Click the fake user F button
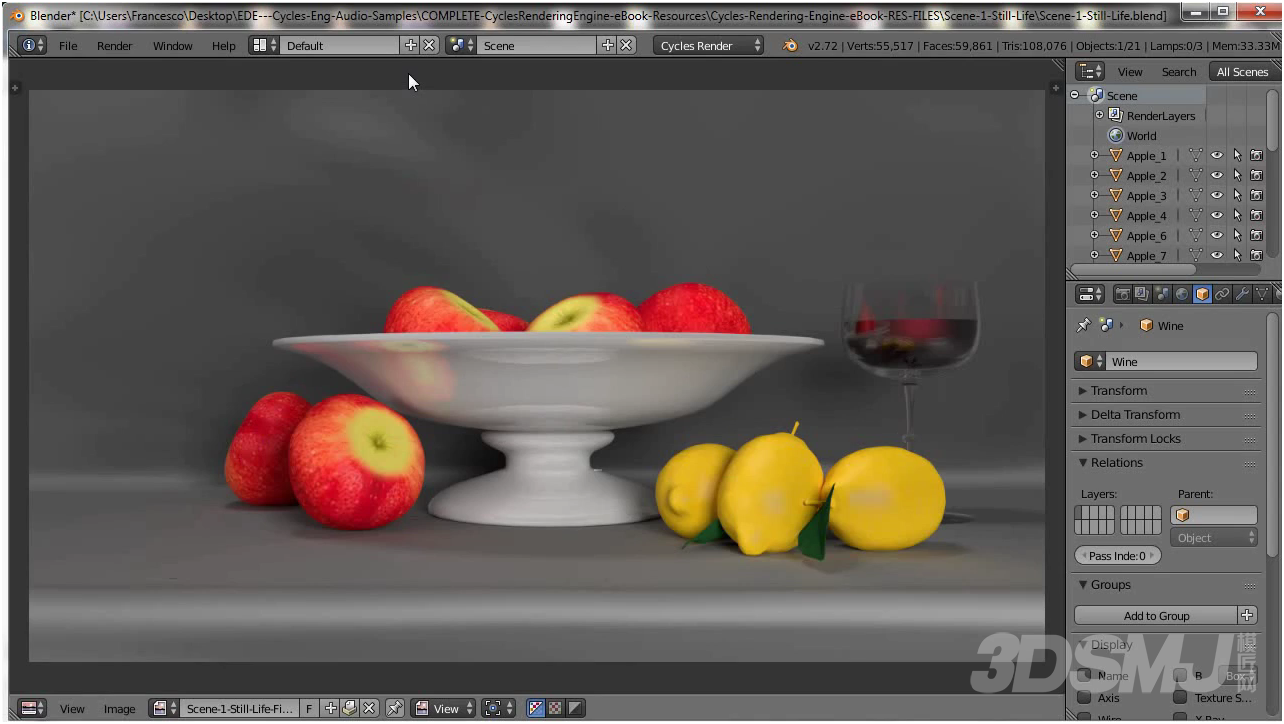 pos(309,708)
